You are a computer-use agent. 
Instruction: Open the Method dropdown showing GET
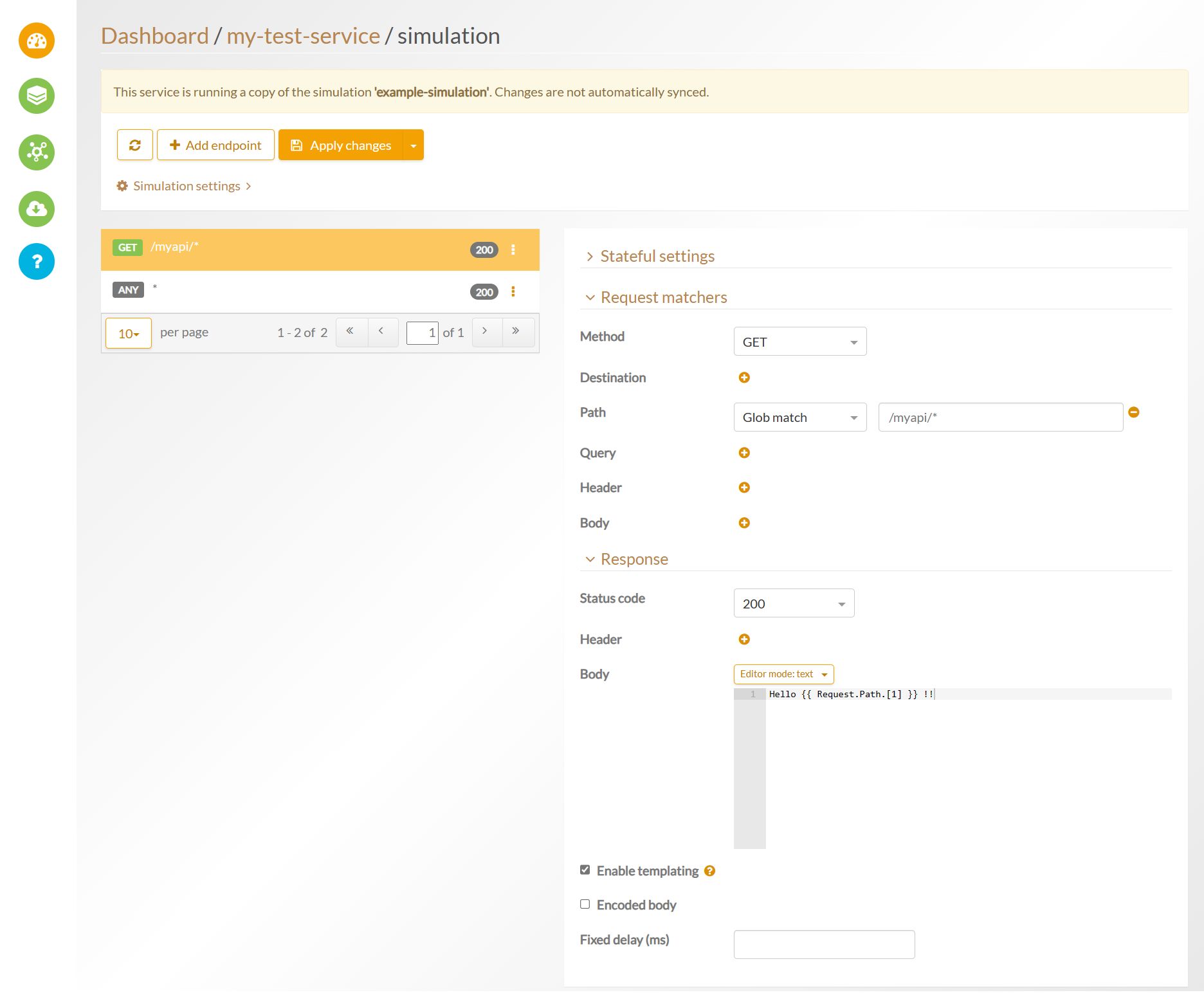point(799,342)
